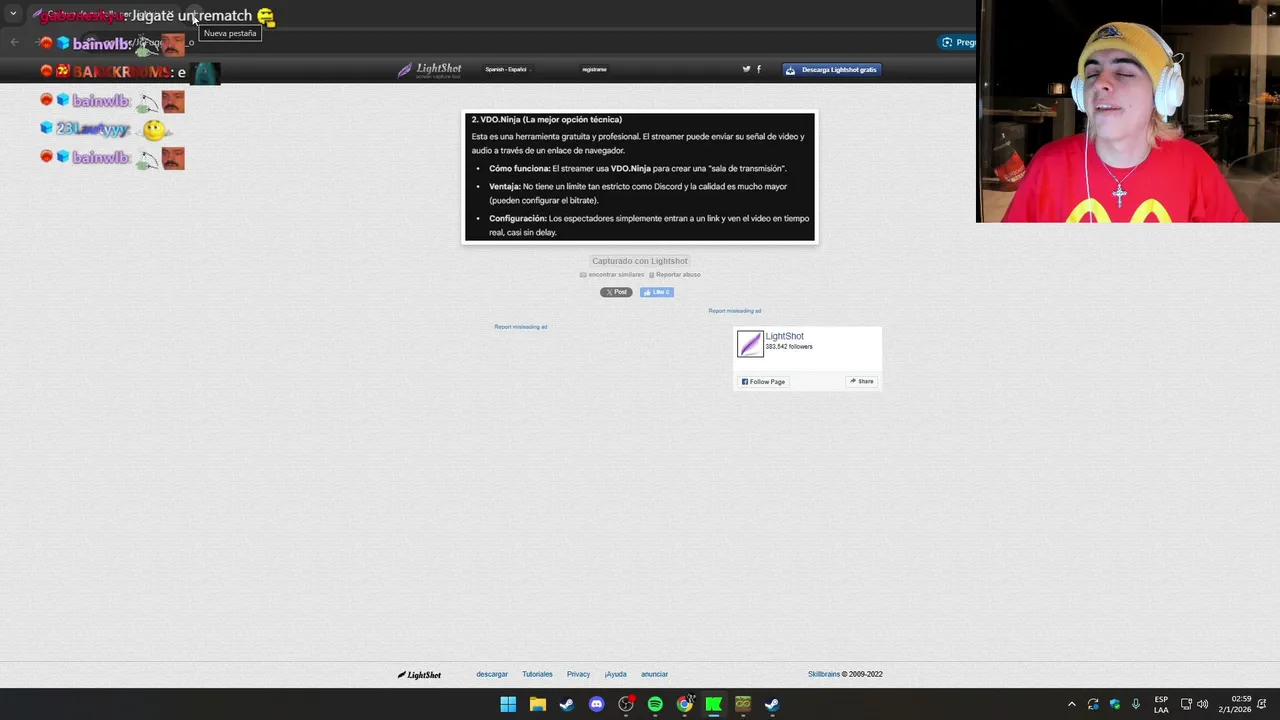This screenshot has width=1280, height=720.
Task: Open the second Steam taskbar icon
Action: coord(772,704)
